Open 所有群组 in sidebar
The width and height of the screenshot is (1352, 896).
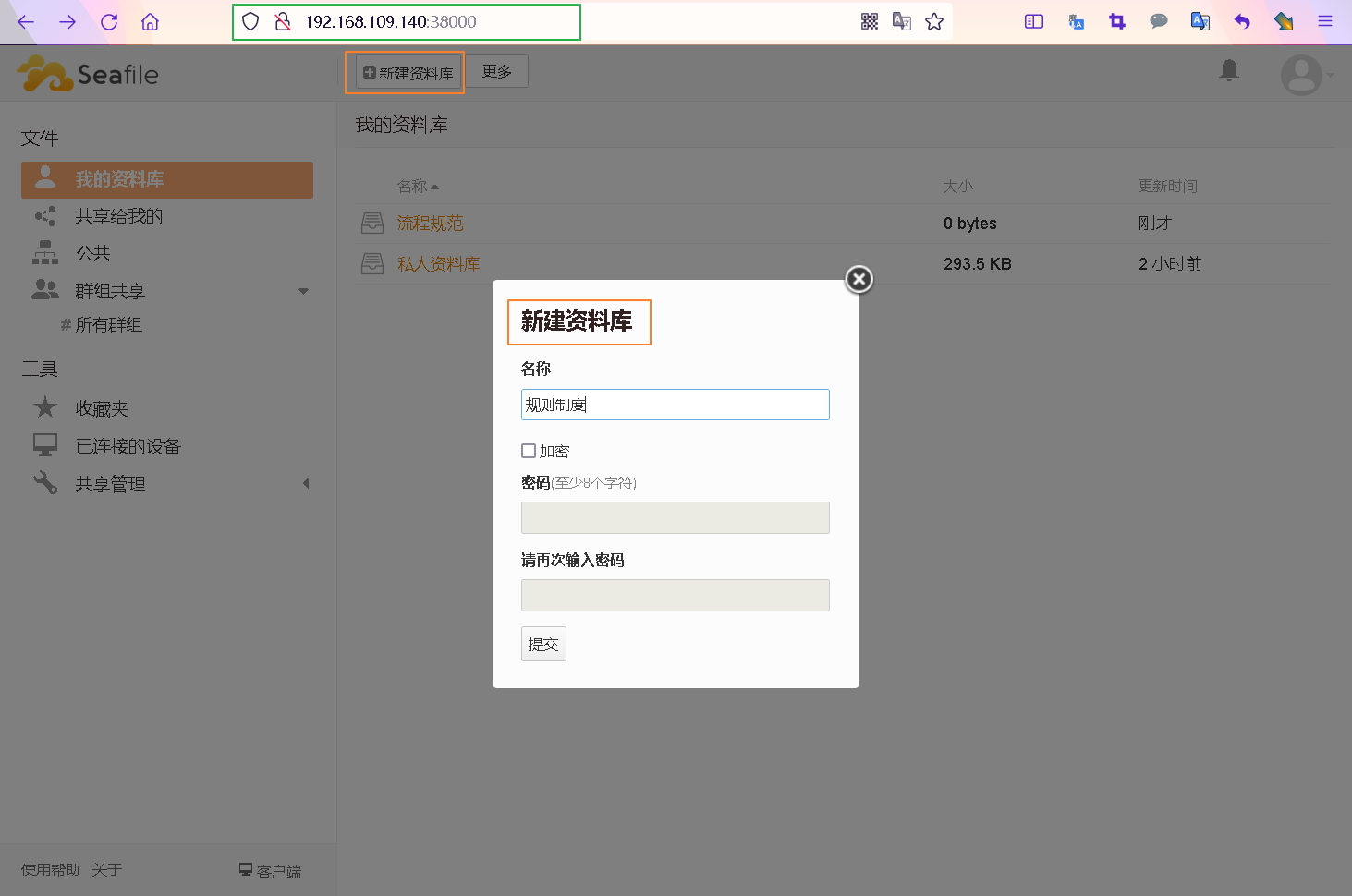108,325
